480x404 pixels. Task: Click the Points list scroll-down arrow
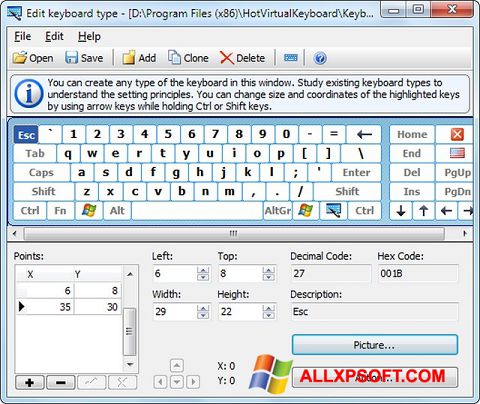130,365
